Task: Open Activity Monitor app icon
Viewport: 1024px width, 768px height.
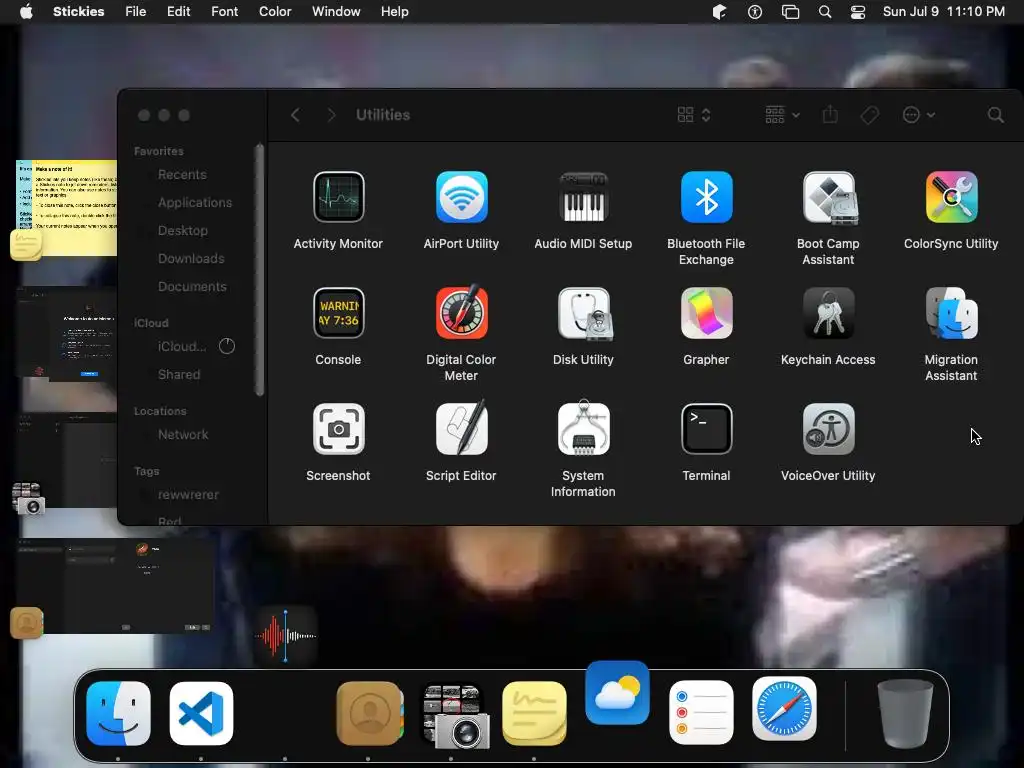Action: coord(338,197)
